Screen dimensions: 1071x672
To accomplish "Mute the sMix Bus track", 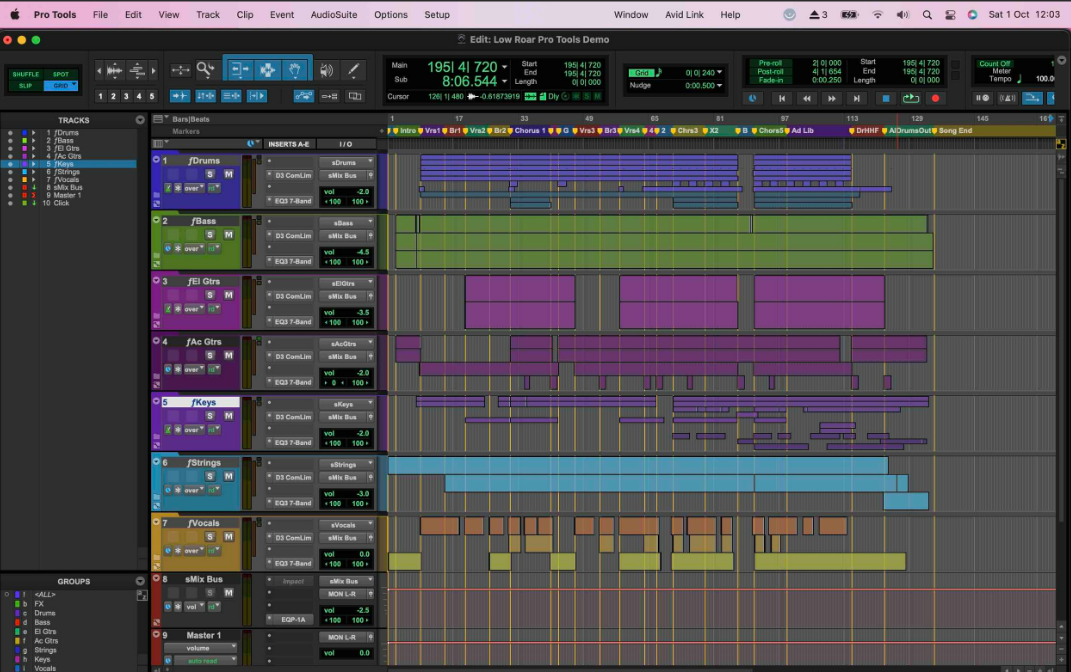I will tap(228, 593).
